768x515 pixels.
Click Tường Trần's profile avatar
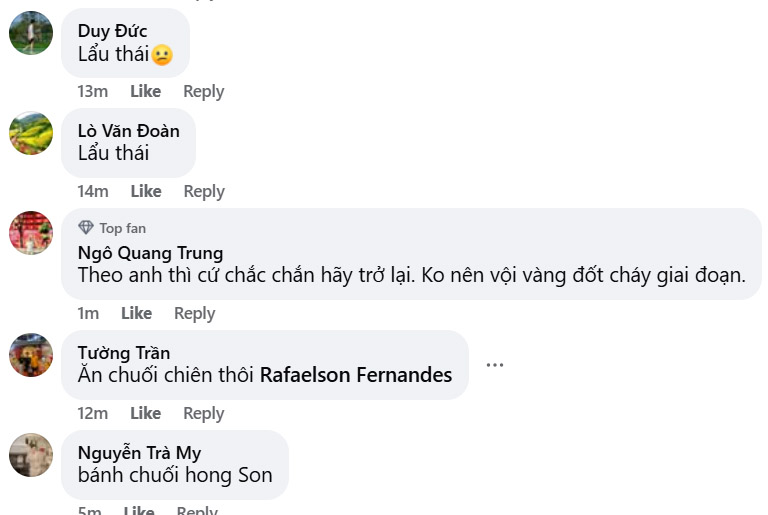tap(31, 355)
